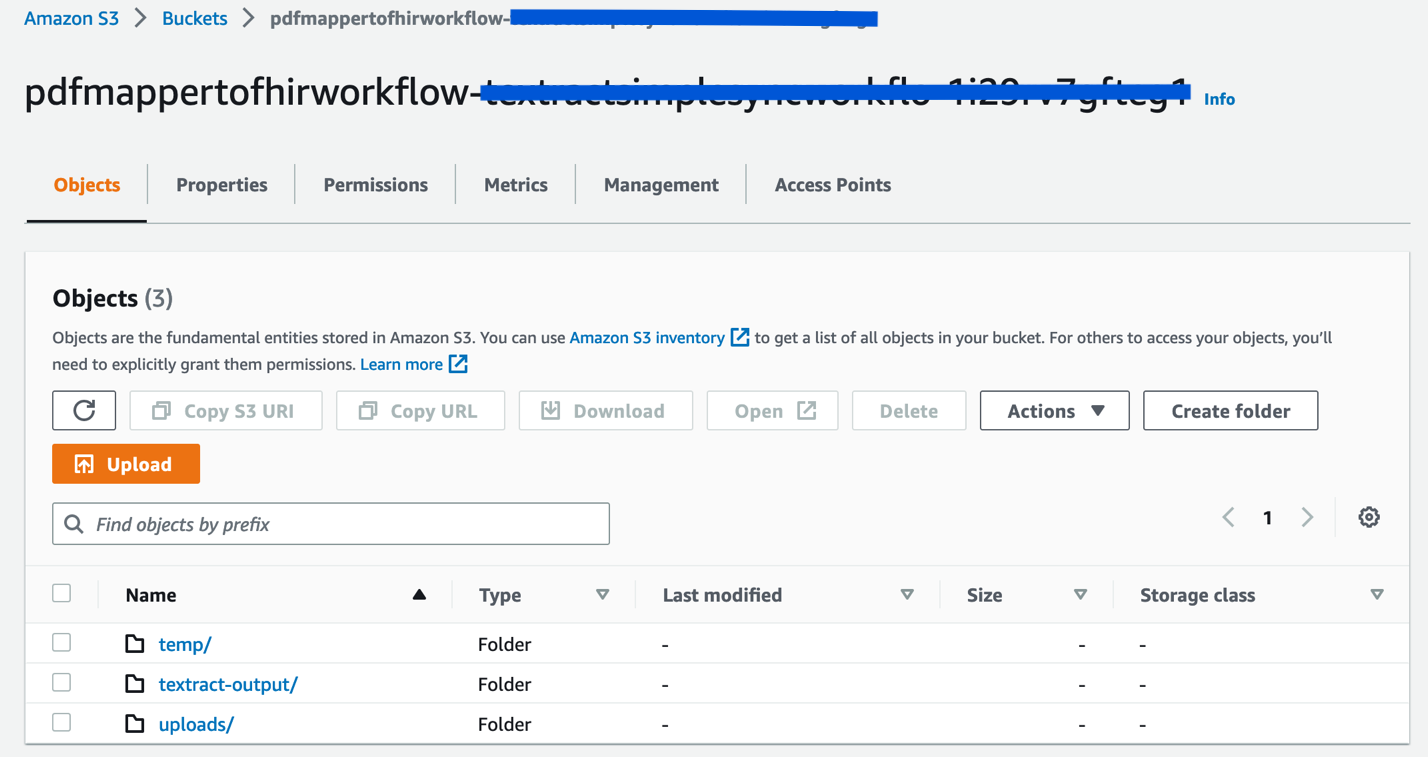Click the Folder type cell for temp/
1428x757 pixels.
click(x=505, y=644)
